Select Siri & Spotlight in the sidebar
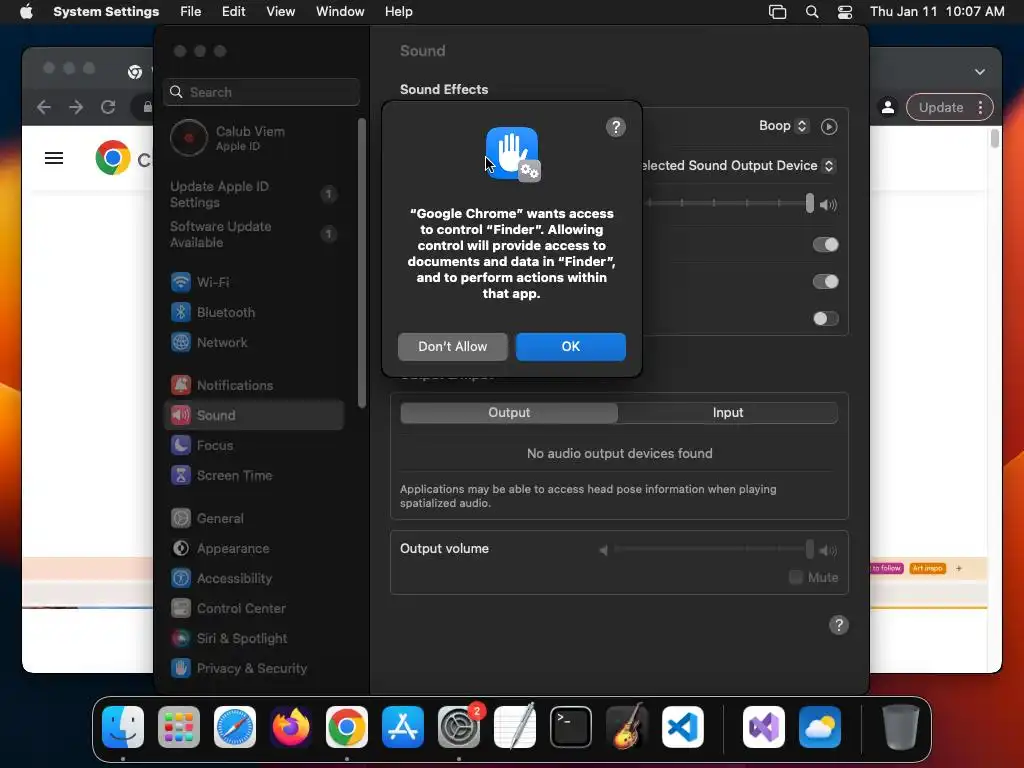1024x768 pixels. click(255, 639)
